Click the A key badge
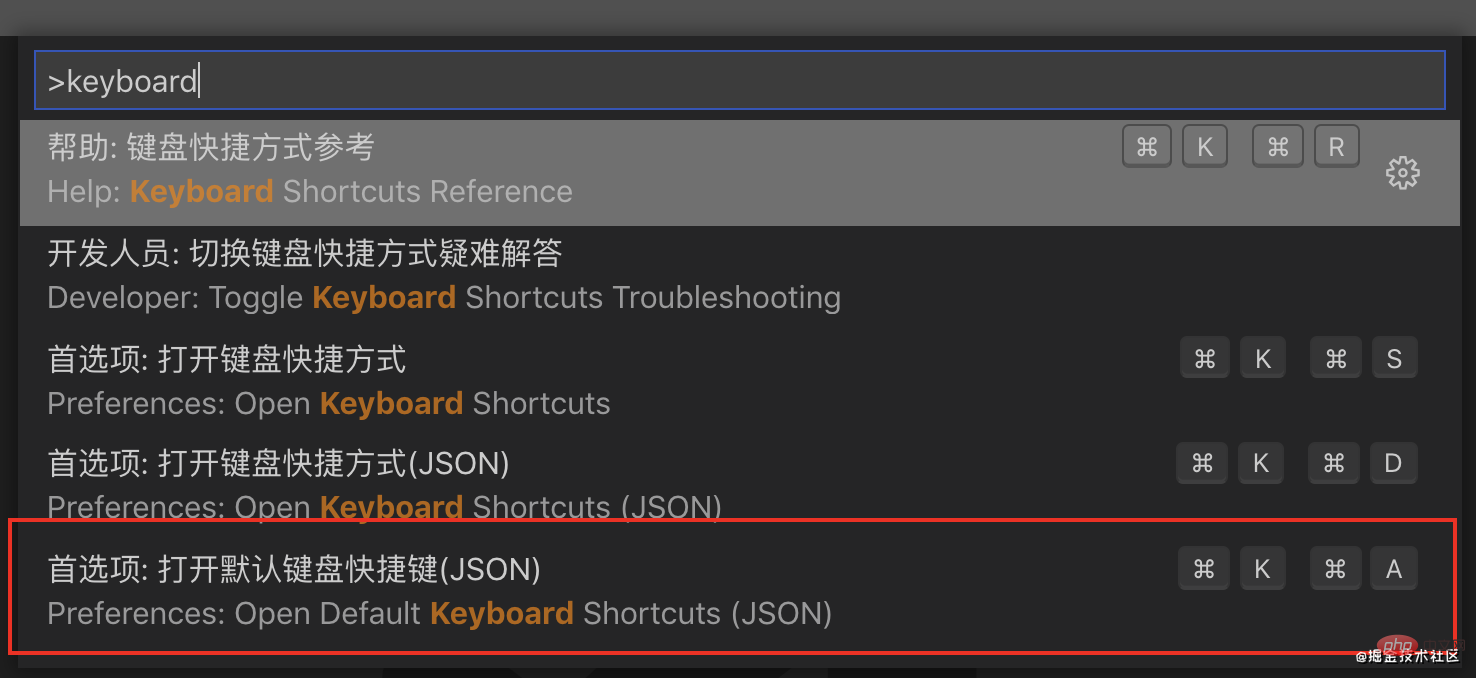The height and width of the screenshot is (678, 1476). pos(1394,569)
